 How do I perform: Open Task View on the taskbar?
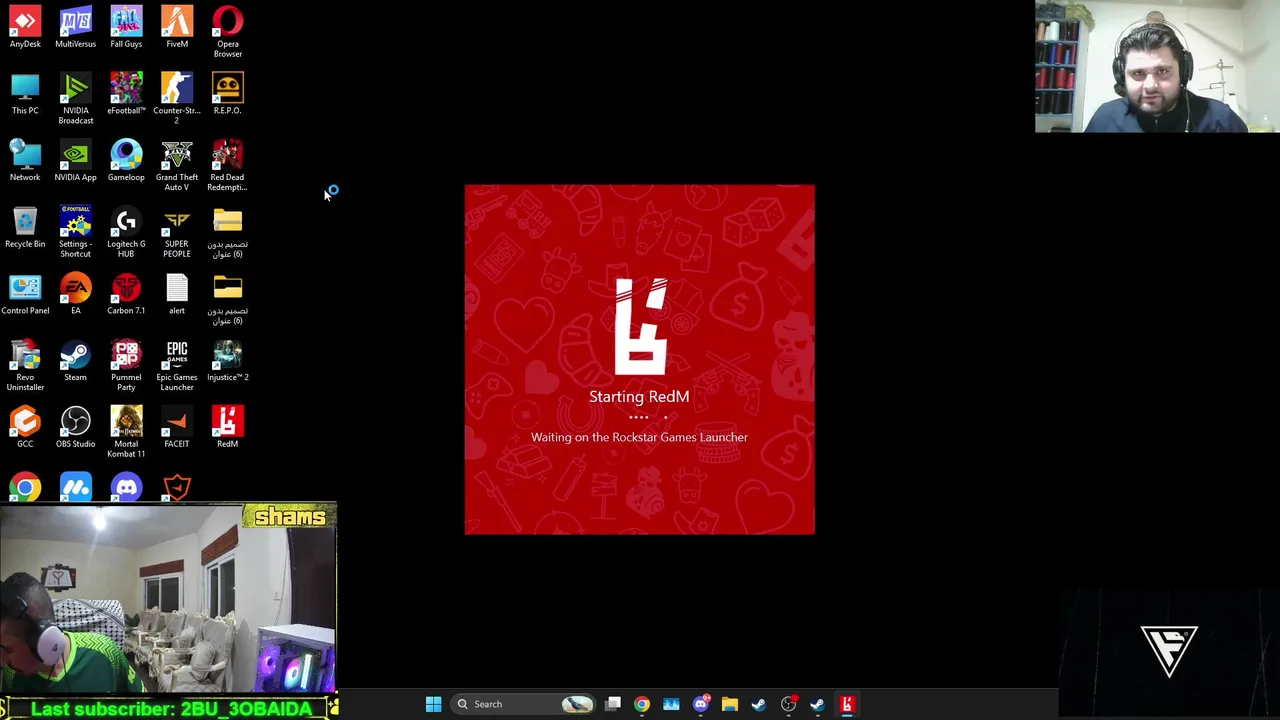[x=613, y=704]
